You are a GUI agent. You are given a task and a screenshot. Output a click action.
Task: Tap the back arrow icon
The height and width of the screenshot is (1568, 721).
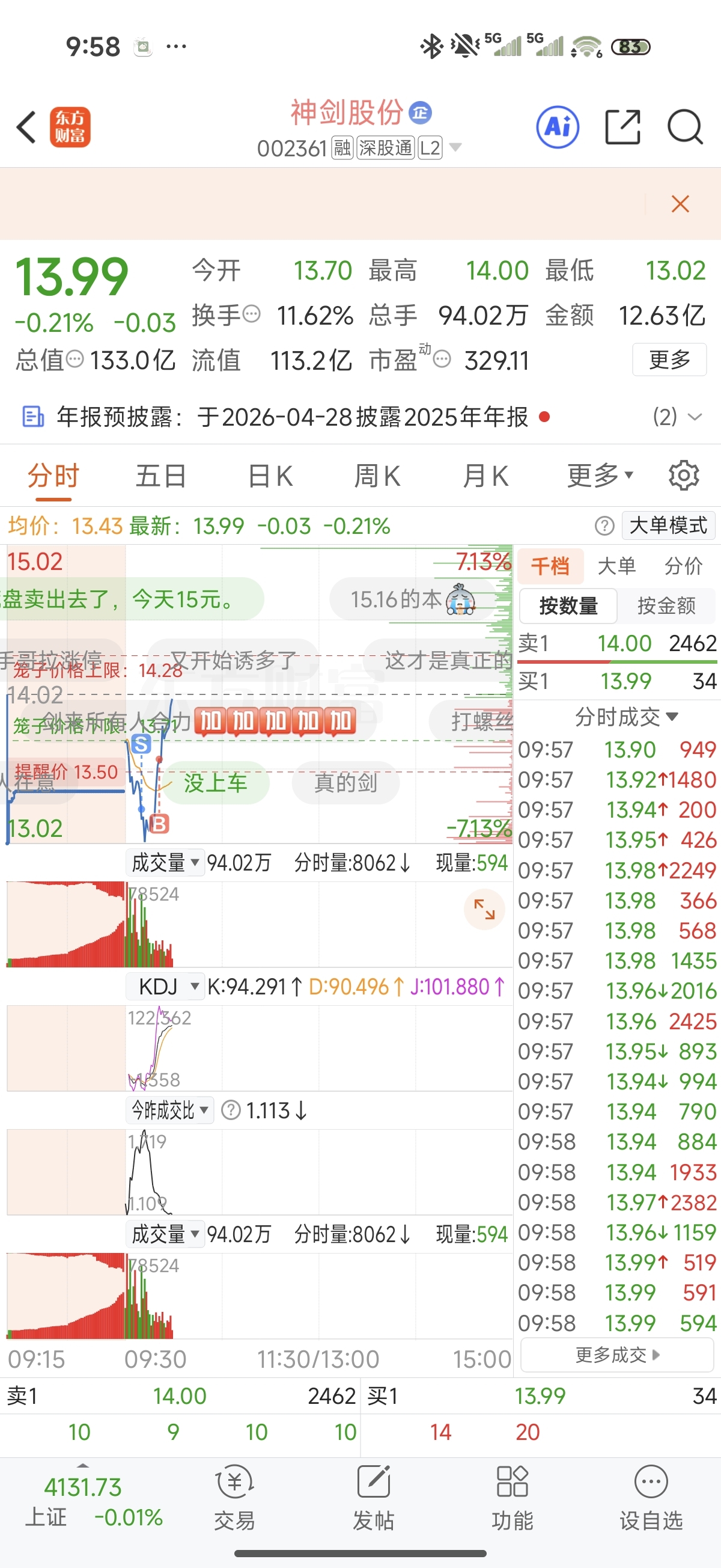(27, 127)
